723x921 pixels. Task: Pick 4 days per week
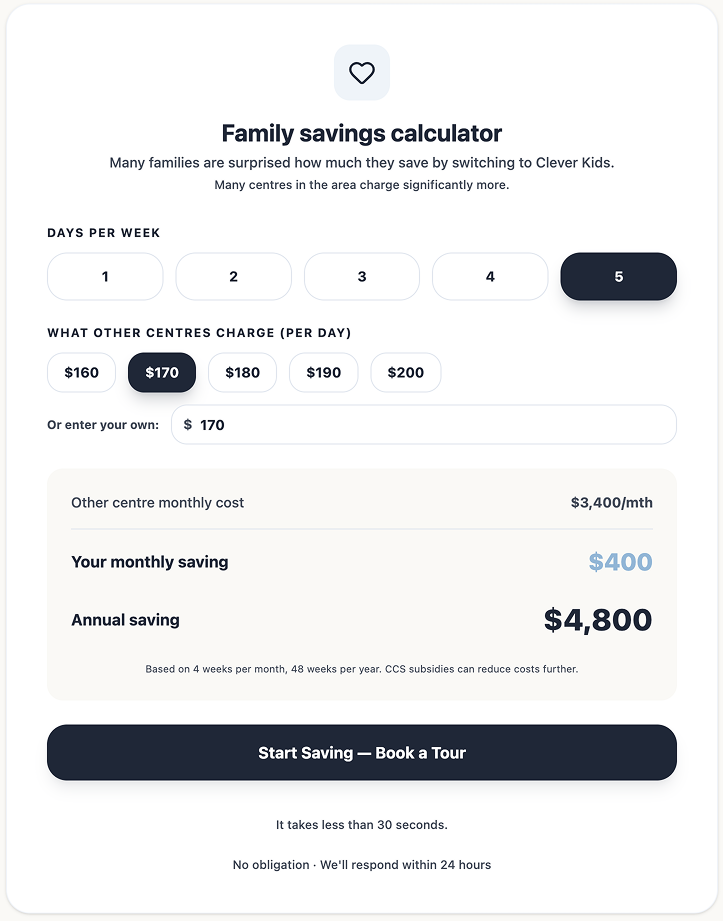[x=490, y=277]
